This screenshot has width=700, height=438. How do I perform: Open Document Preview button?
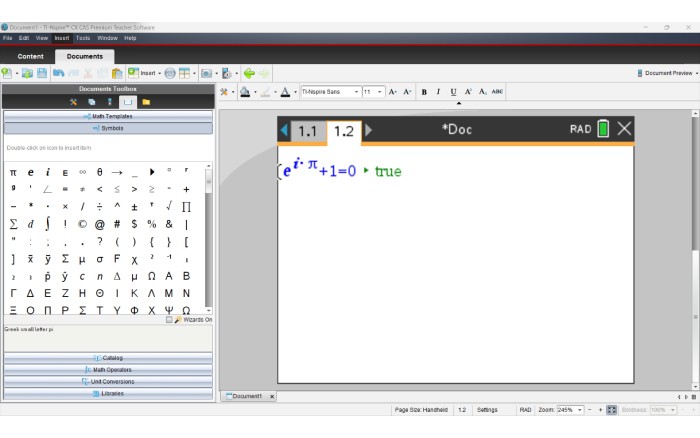point(667,73)
